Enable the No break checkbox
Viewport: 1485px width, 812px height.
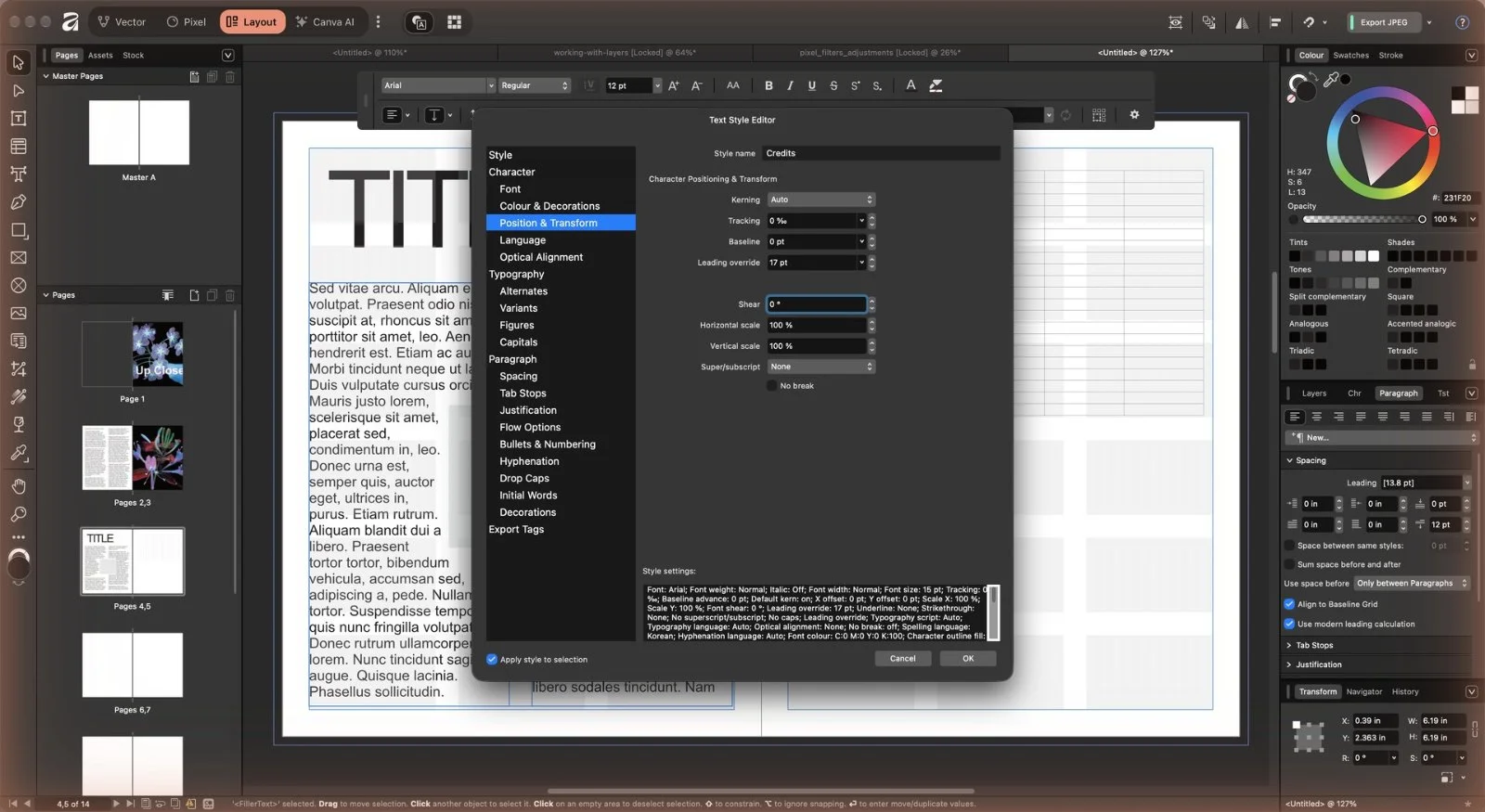click(x=772, y=386)
